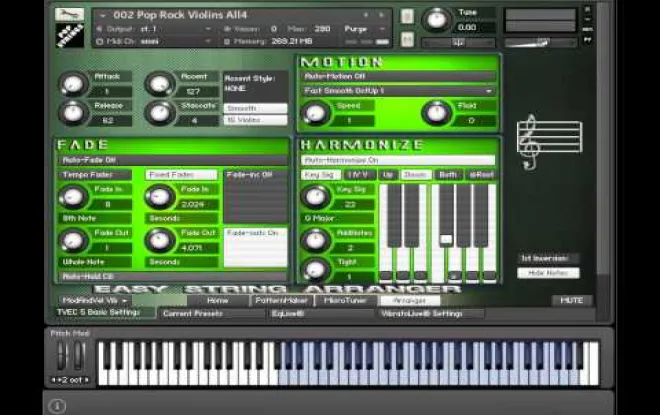Click the Release knob
This screenshot has width=660, height=415.
[x=73, y=113]
